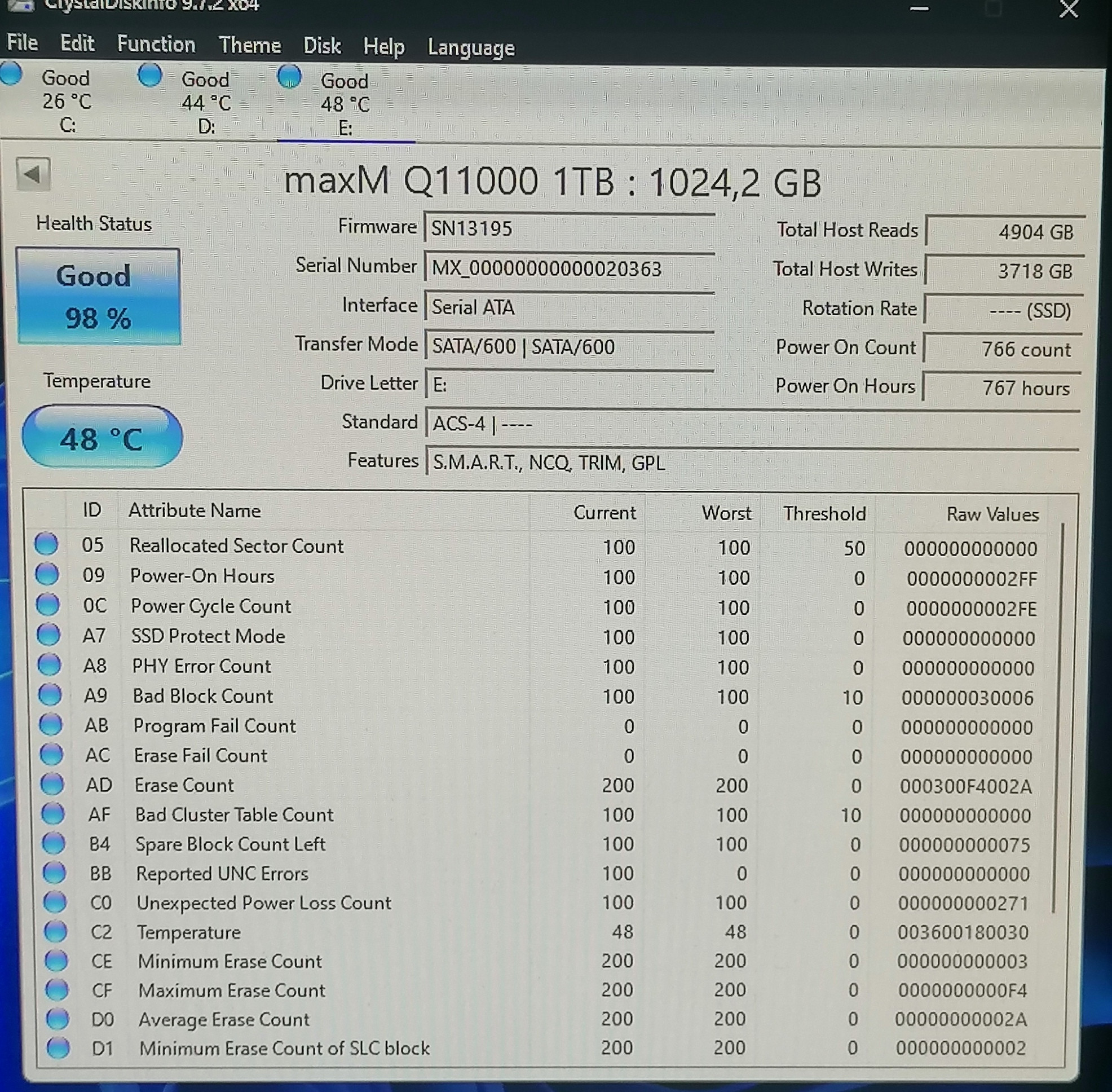Open the Language menu
The width and height of the screenshot is (1112, 1092).
click(x=471, y=47)
